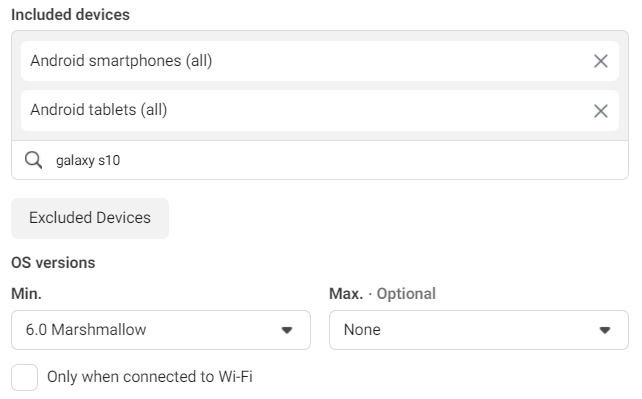
Task: Click the Only when connected to Wi-Fi label
Action: 150,377
